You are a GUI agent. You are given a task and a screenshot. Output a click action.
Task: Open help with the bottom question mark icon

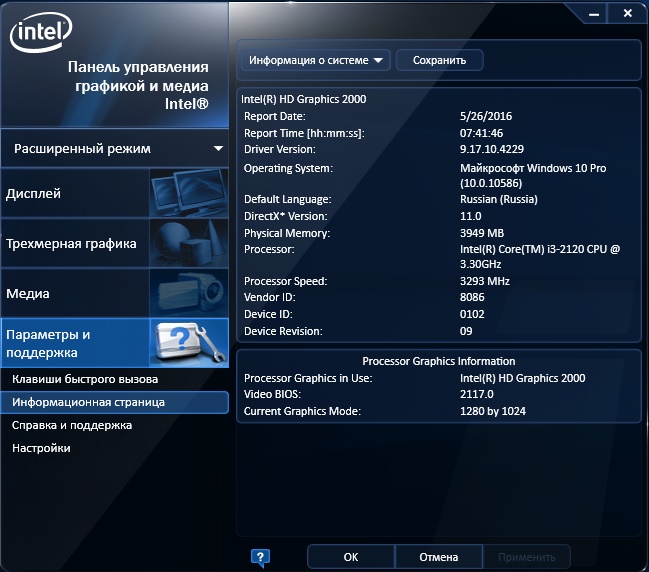coord(260,557)
